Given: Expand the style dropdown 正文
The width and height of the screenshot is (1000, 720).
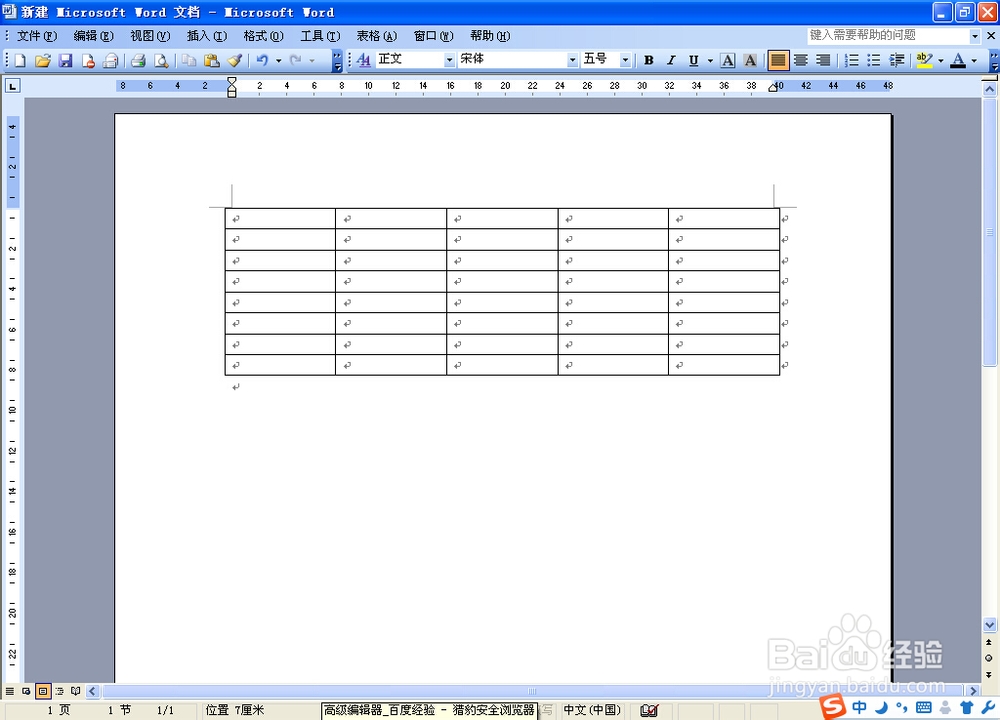Looking at the screenshot, I should point(449,60).
